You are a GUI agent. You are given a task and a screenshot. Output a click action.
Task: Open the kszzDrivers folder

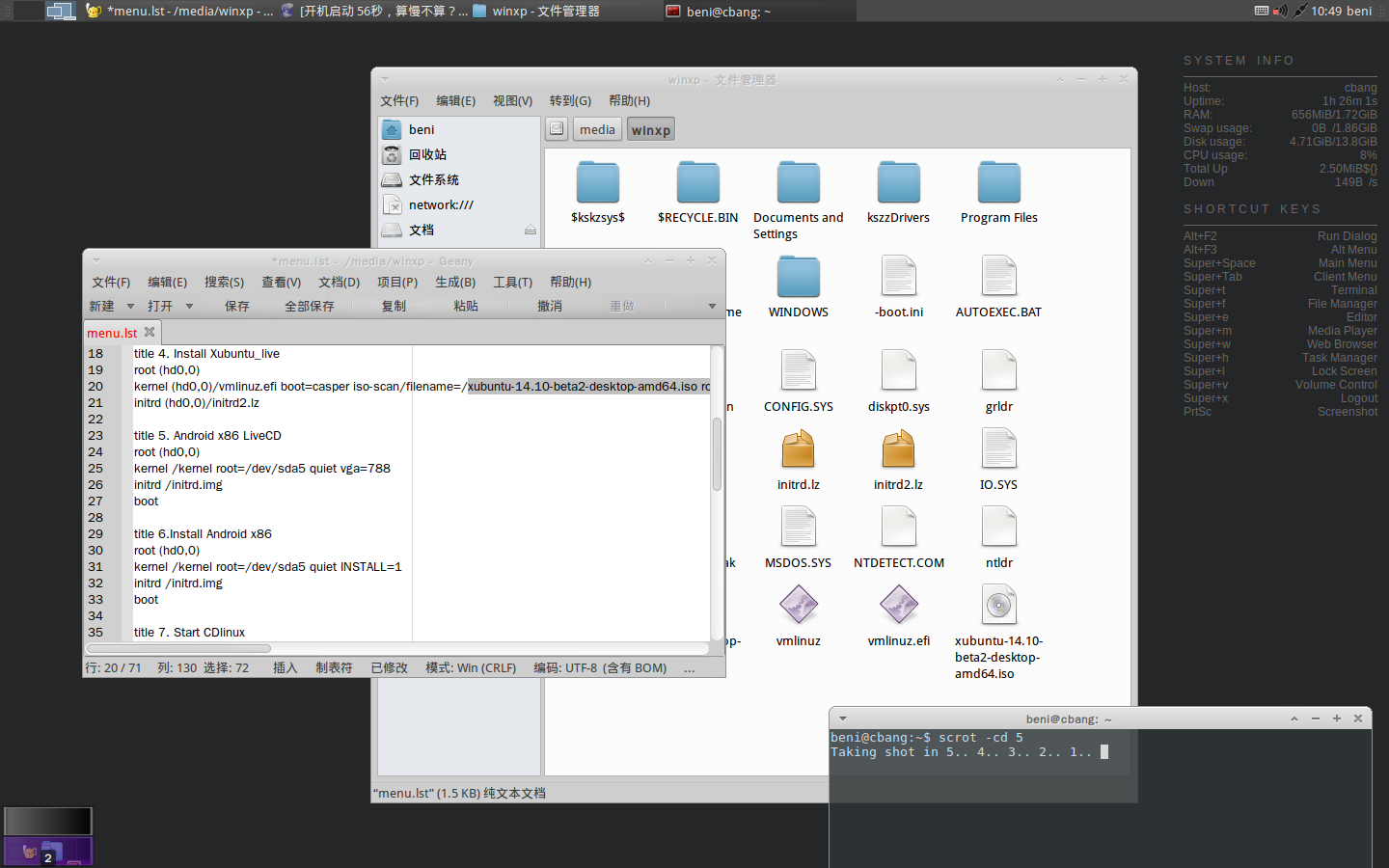coord(899,183)
